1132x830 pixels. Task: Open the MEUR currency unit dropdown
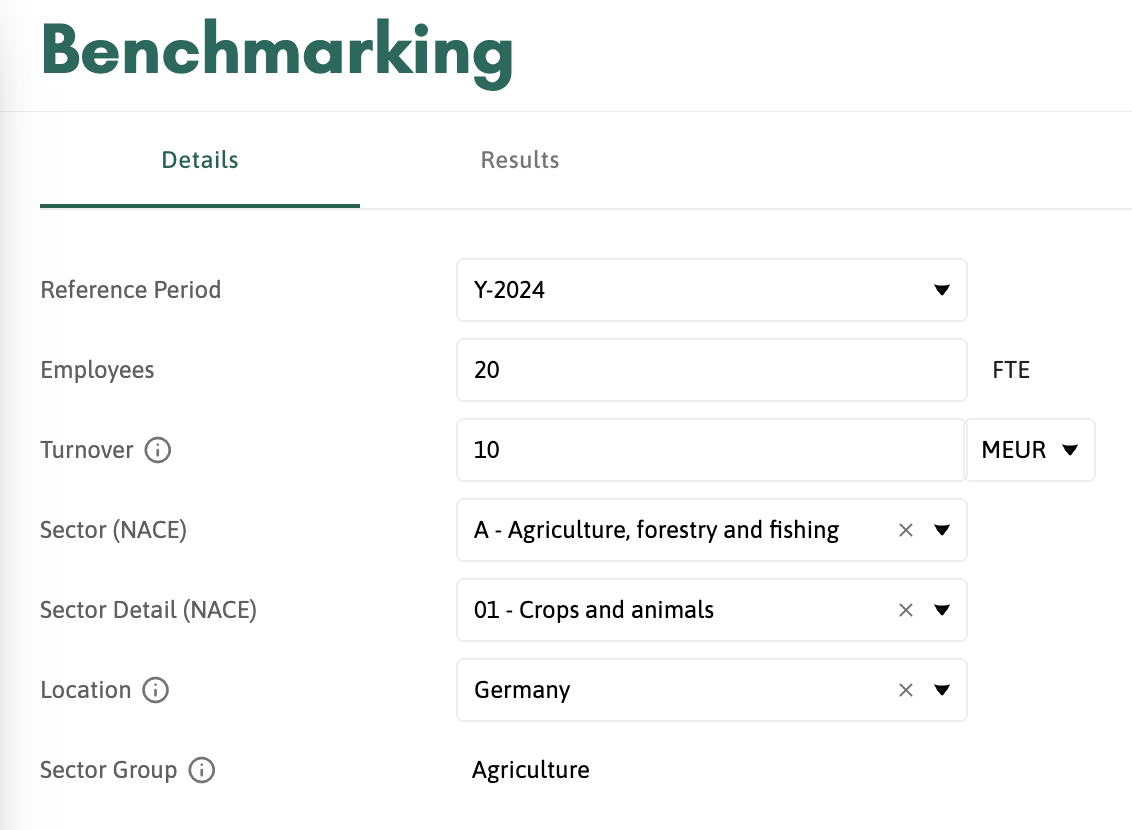coord(1030,450)
